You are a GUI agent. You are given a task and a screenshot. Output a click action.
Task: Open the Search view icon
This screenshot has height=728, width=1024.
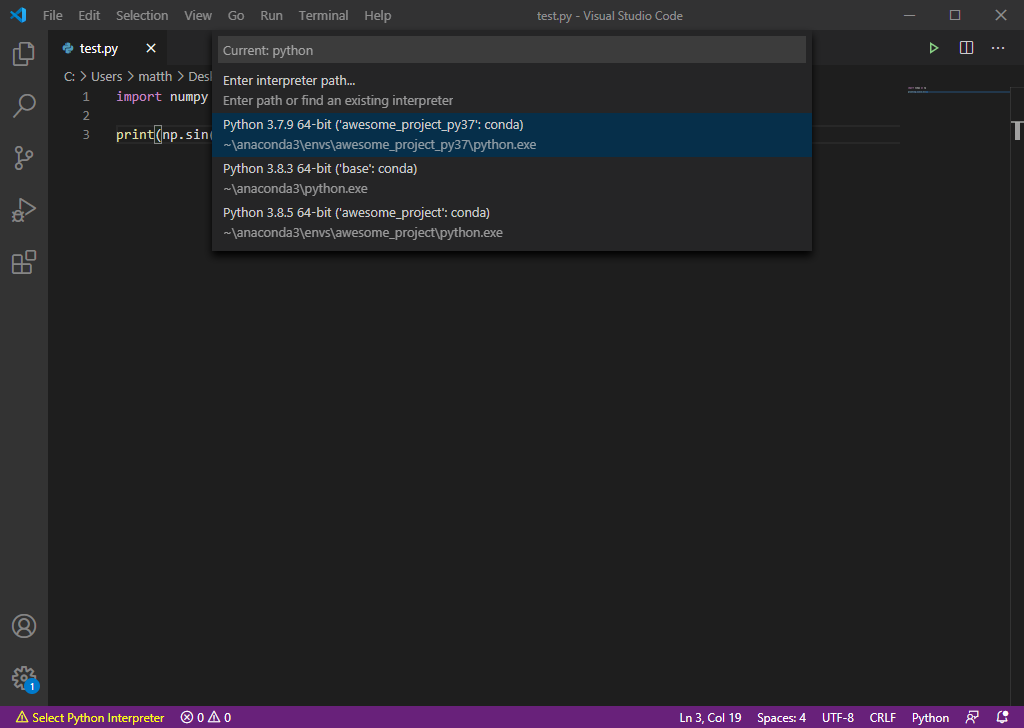(24, 106)
